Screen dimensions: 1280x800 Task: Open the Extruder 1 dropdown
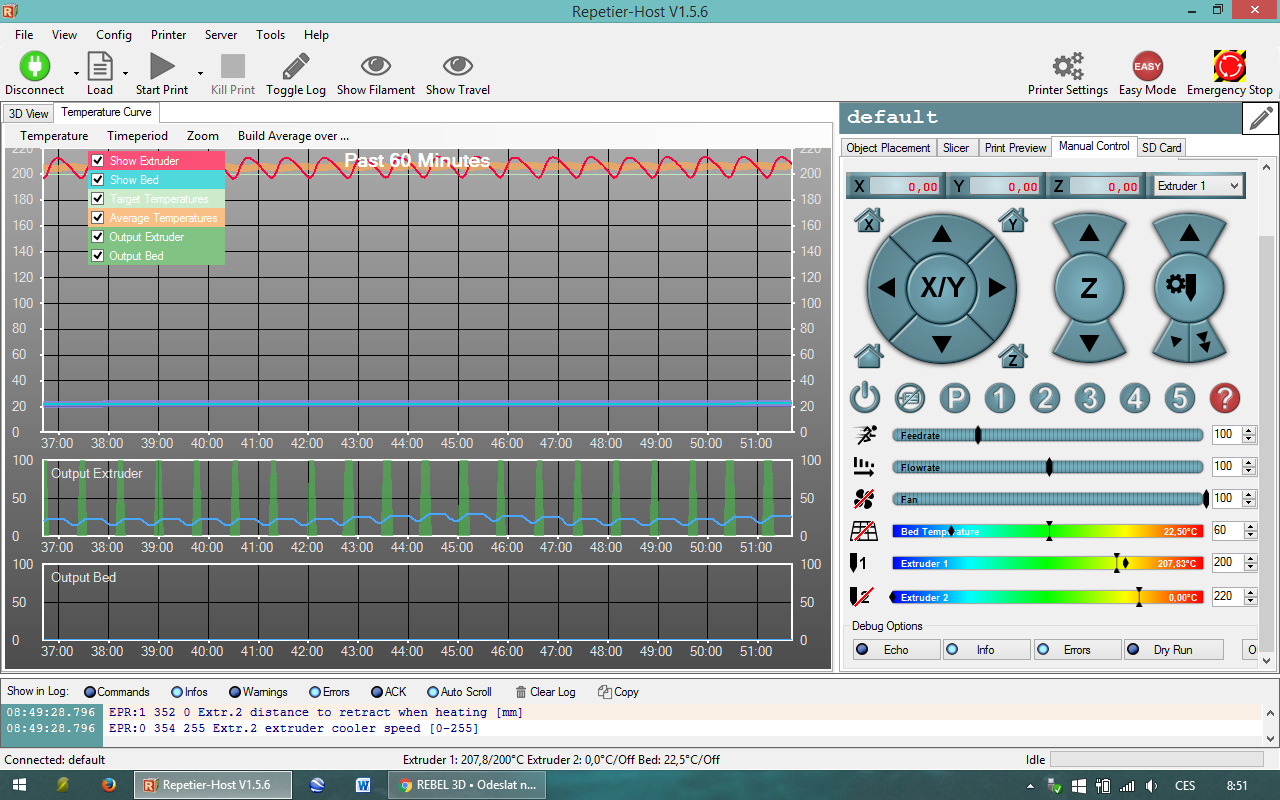[1197, 186]
